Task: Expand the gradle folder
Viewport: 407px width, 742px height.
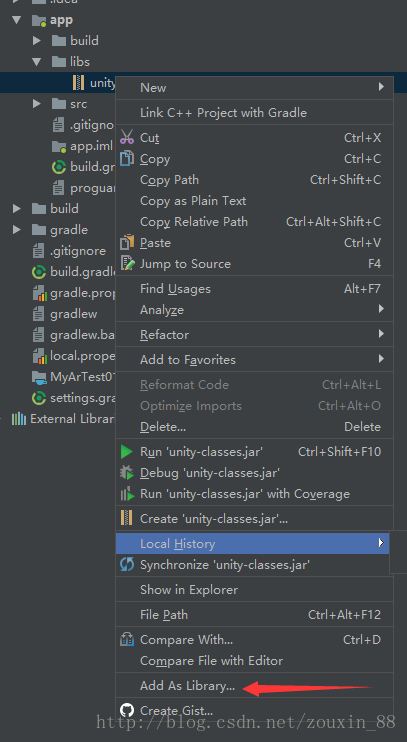Action: tap(17, 230)
